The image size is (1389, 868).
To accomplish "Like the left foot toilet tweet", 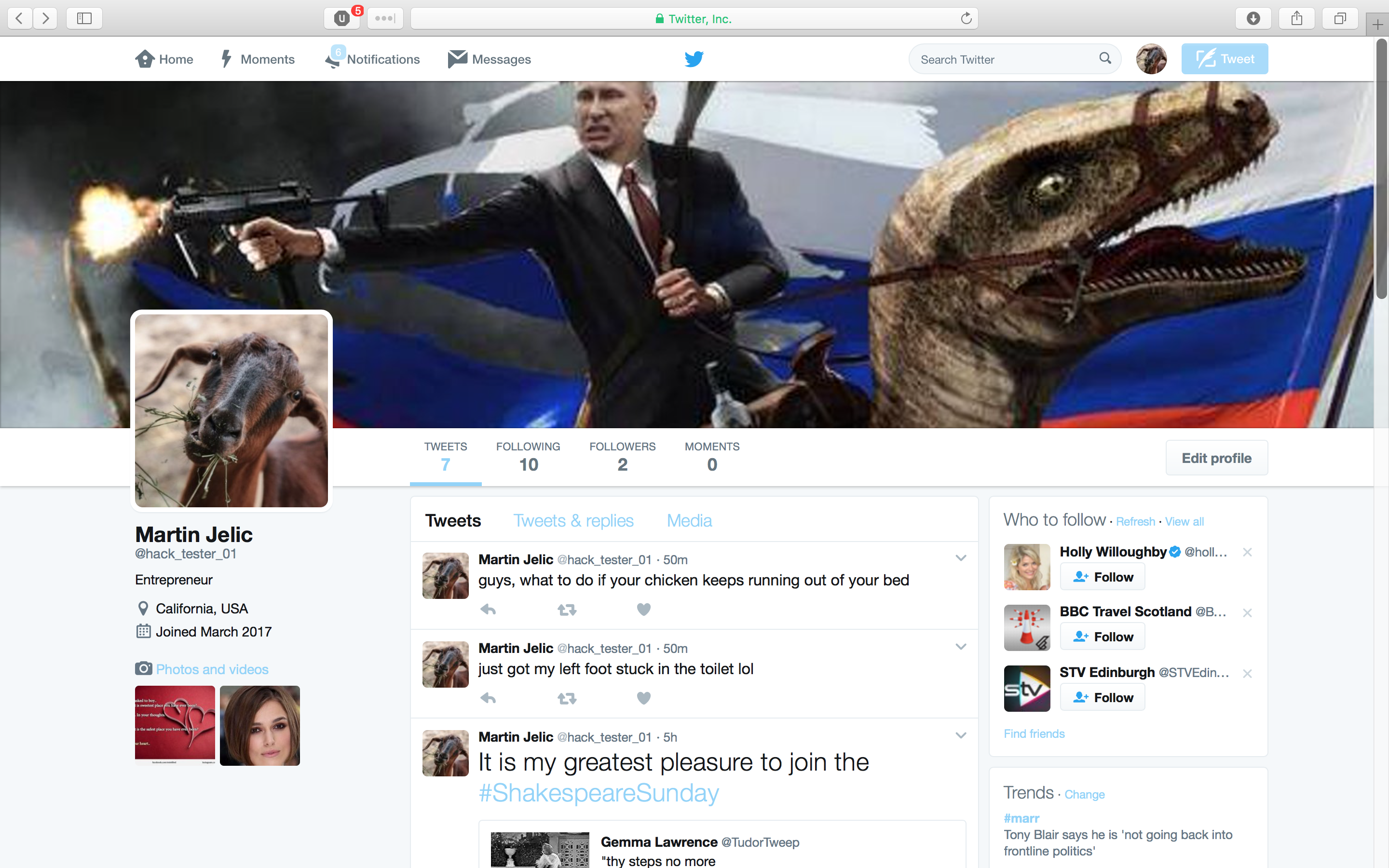I will [x=643, y=698].
